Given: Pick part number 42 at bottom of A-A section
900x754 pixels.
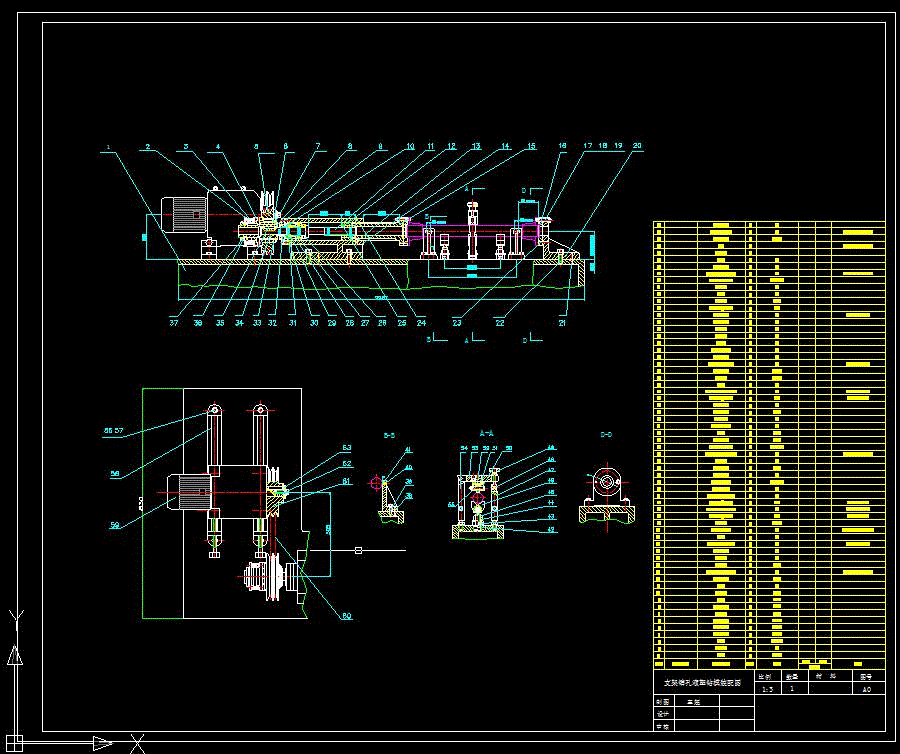Looking at the screenshot, I should pos(551,530).
